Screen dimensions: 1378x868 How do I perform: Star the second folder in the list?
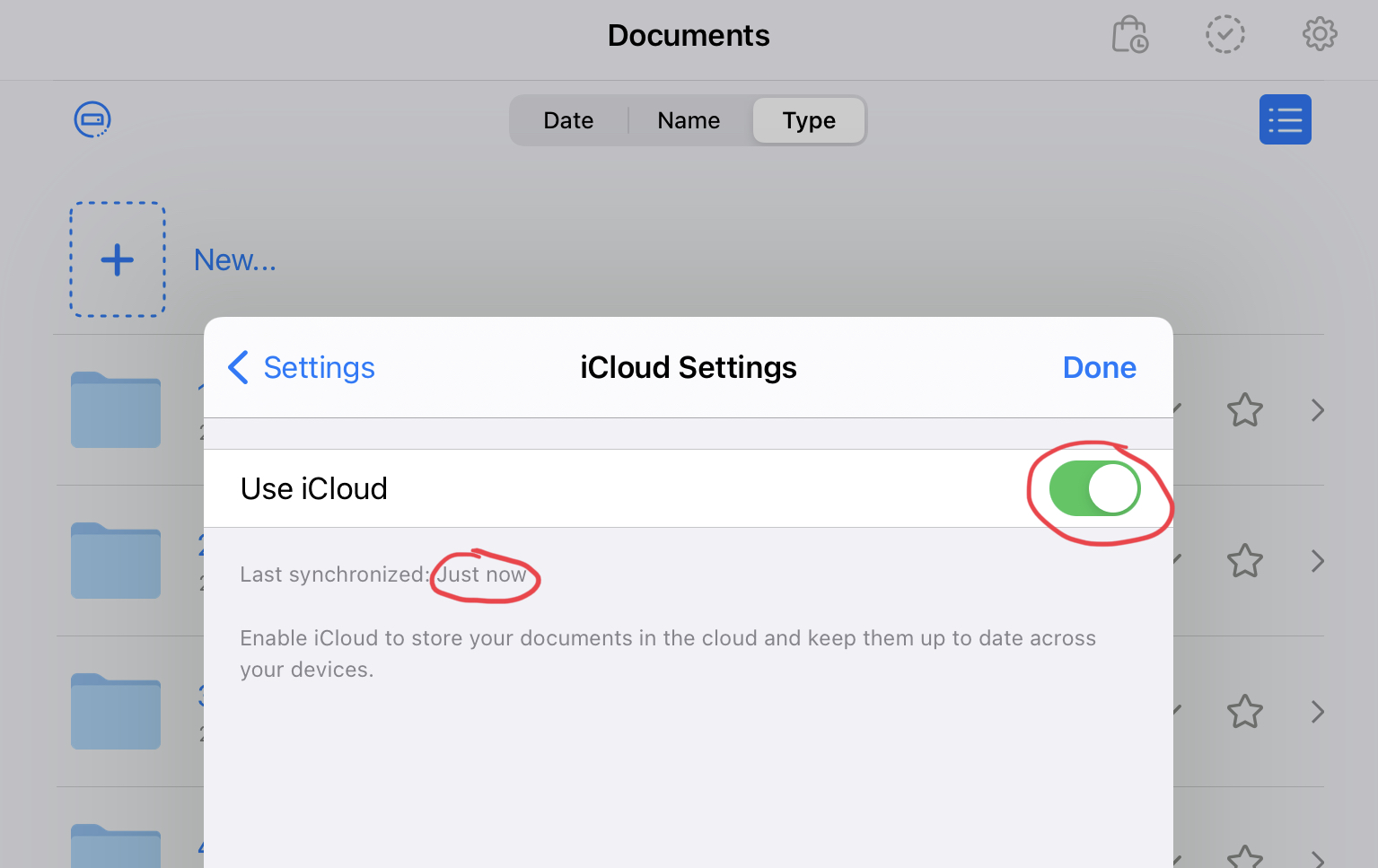tap(1244, 561)
